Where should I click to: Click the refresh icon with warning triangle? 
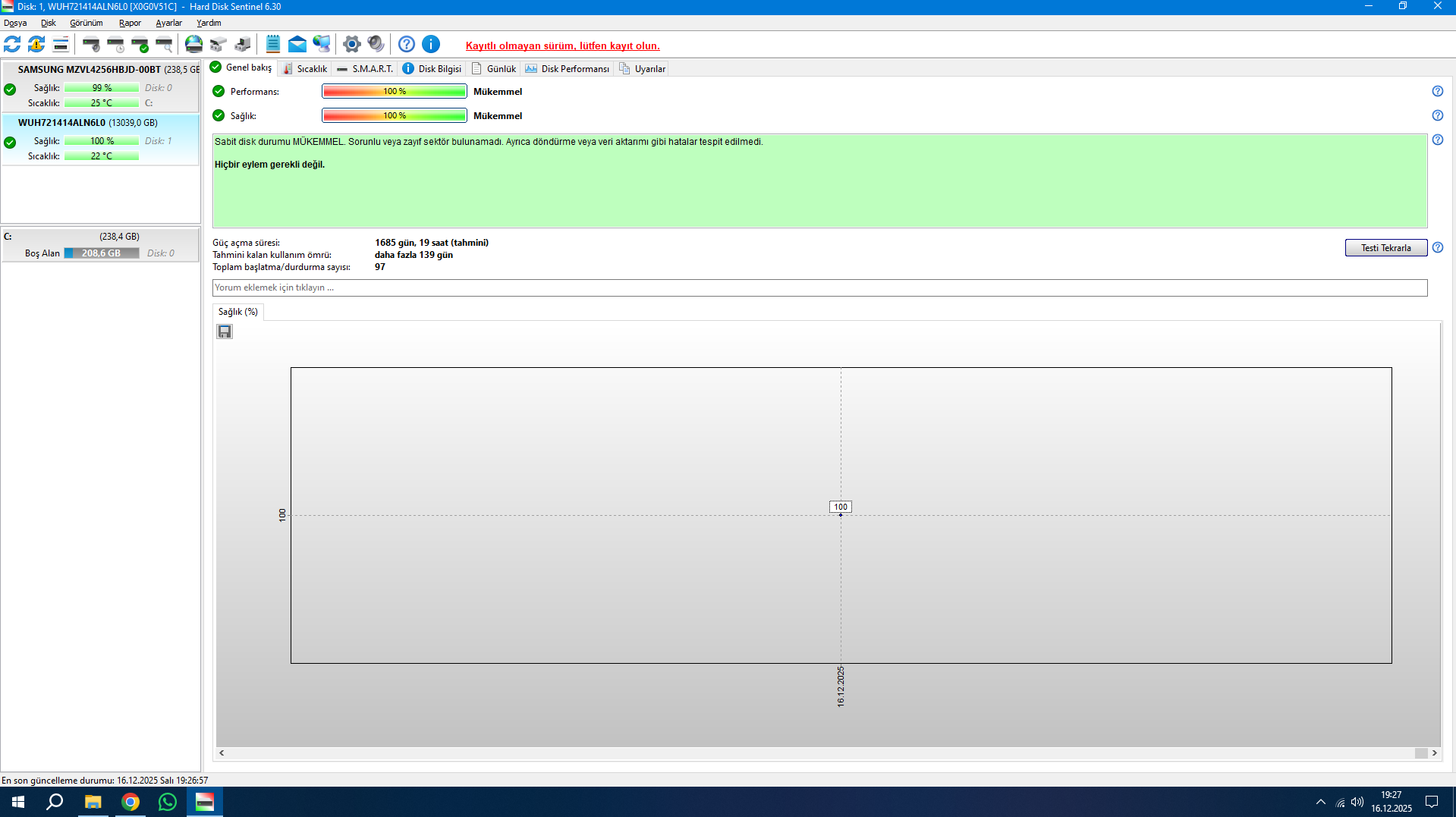(36, 44)
